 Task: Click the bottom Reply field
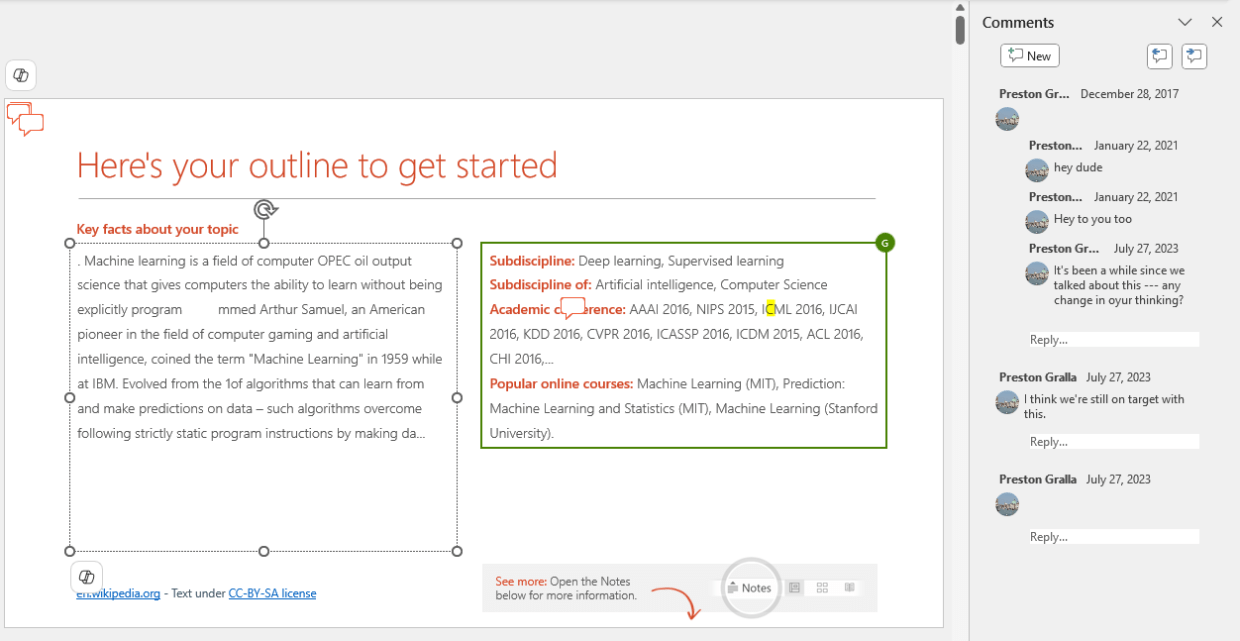pyautogui.click(x=1113, y=536)
